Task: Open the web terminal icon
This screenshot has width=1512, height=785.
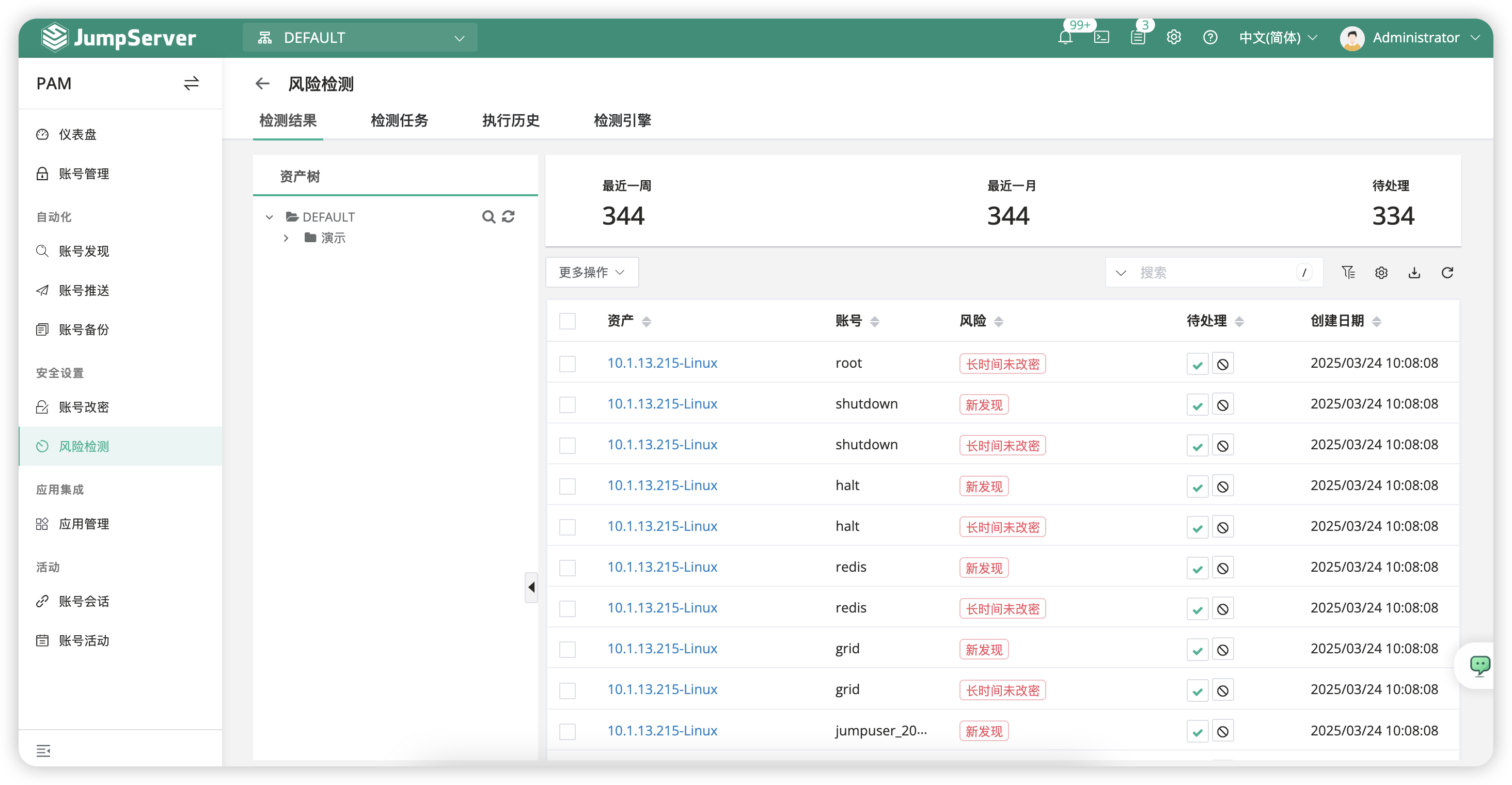Action: click(x=1101, y=38)
